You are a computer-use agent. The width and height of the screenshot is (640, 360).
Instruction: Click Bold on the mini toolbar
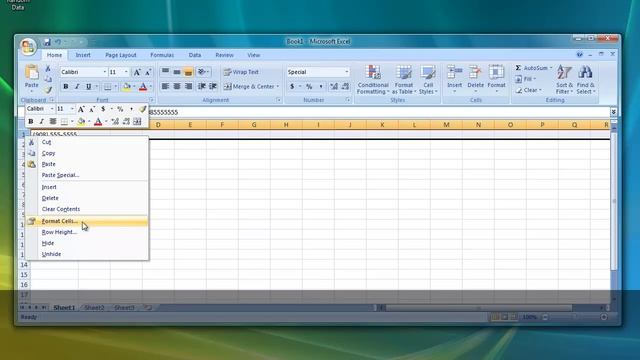click(x=31, y=122)
